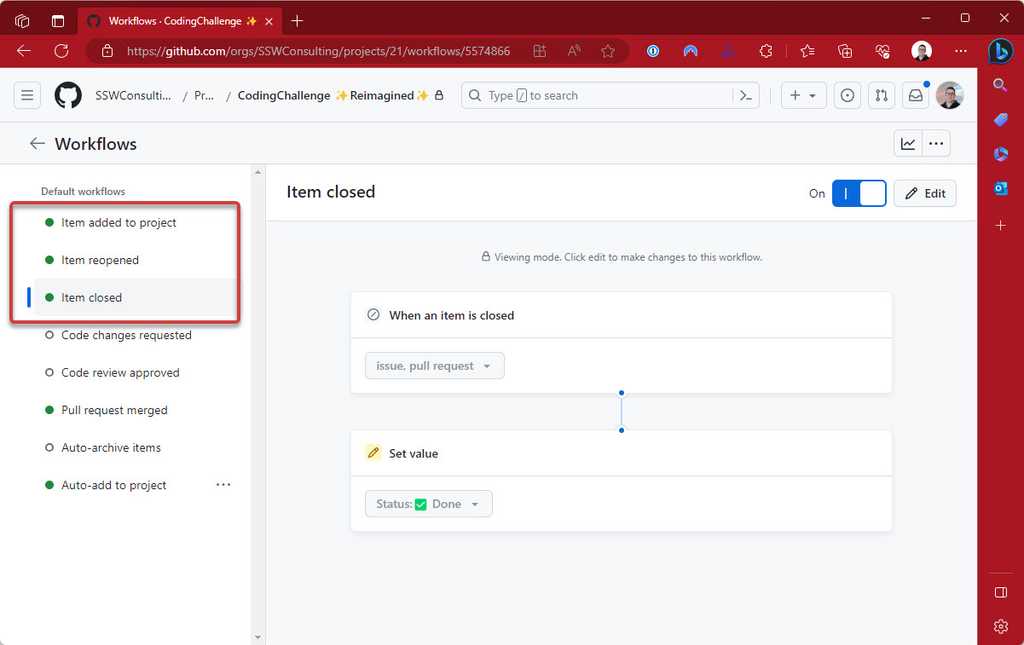Click your GitHub profile avatar
1024x645 pixels.
tap(949, 95)
